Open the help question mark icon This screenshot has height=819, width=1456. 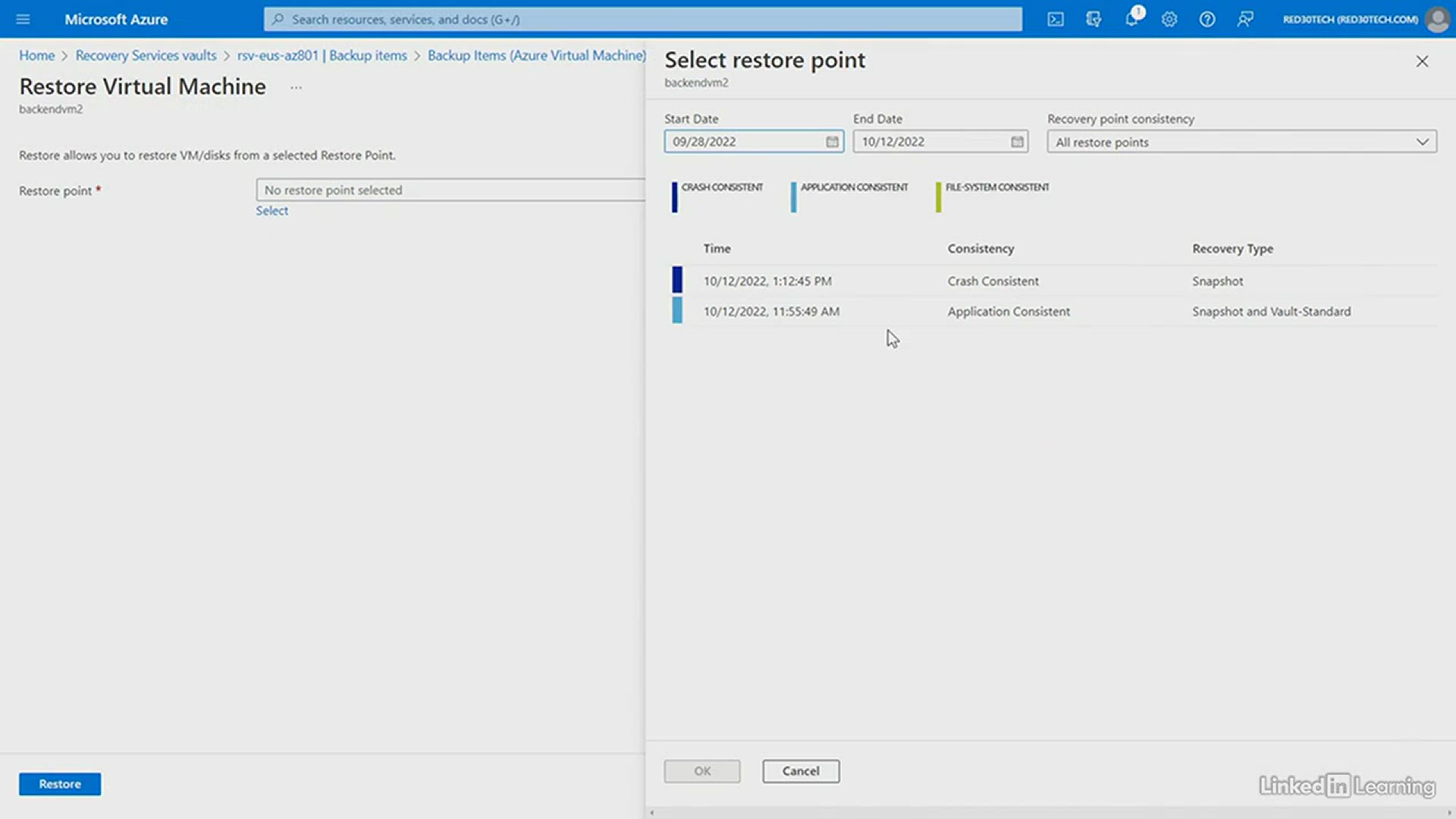point(1207,19)
